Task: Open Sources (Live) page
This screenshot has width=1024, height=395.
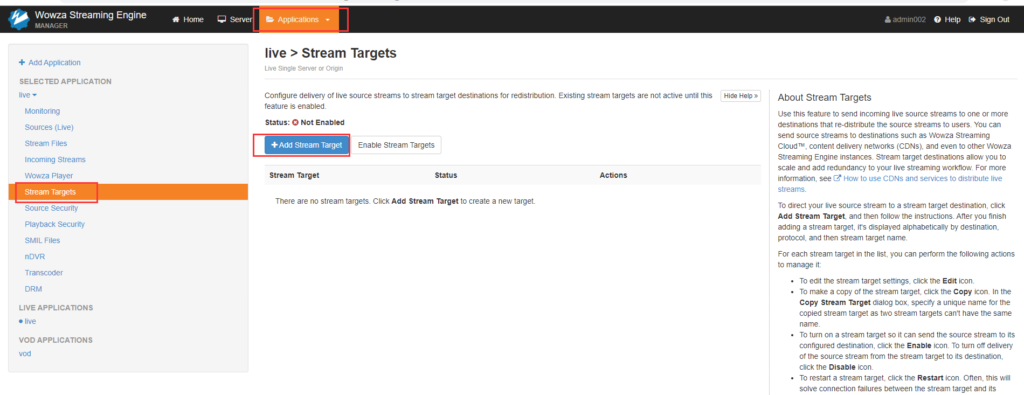Action: click(49, 127)
